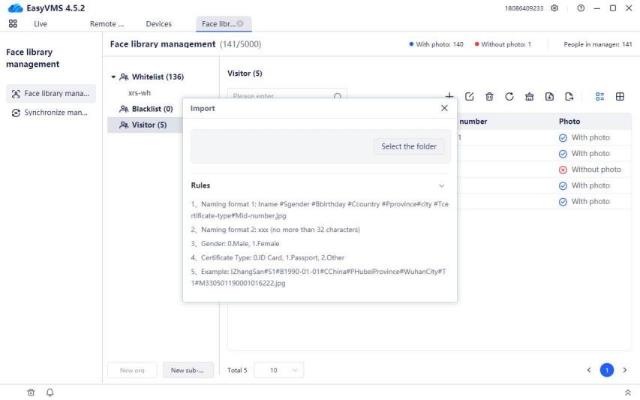Click the New sub button

(187, 370)
